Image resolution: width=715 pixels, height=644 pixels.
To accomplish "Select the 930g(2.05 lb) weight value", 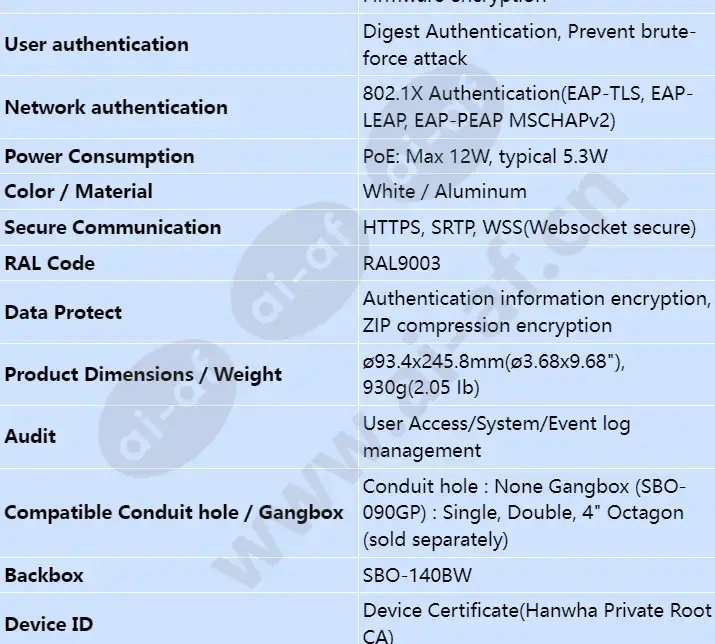I will point(421,388).
